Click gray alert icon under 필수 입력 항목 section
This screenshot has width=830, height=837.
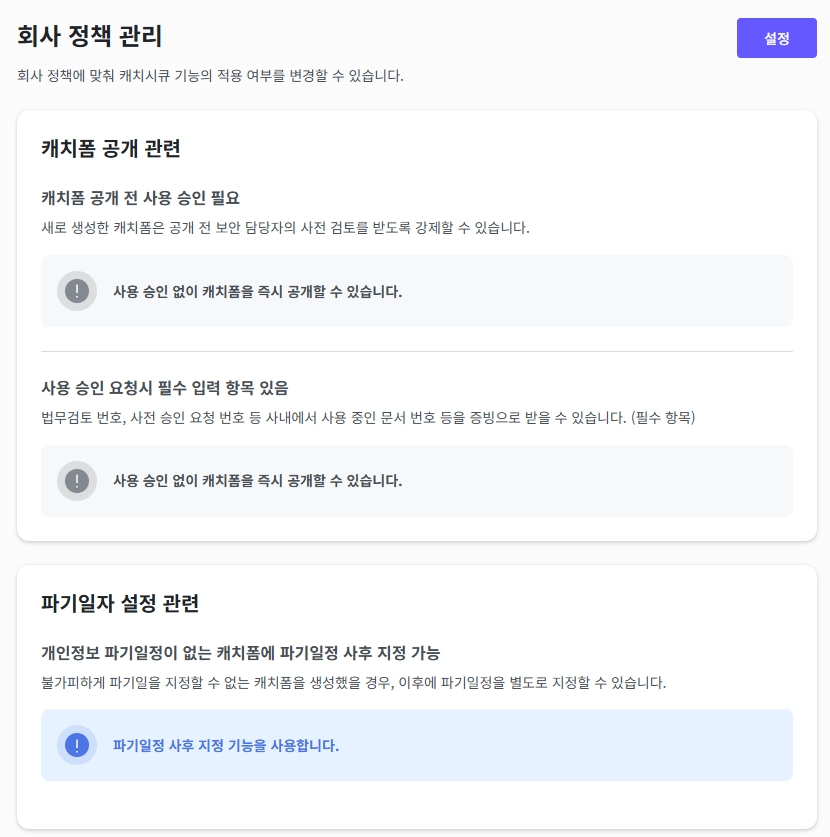(x=77, y=481)
